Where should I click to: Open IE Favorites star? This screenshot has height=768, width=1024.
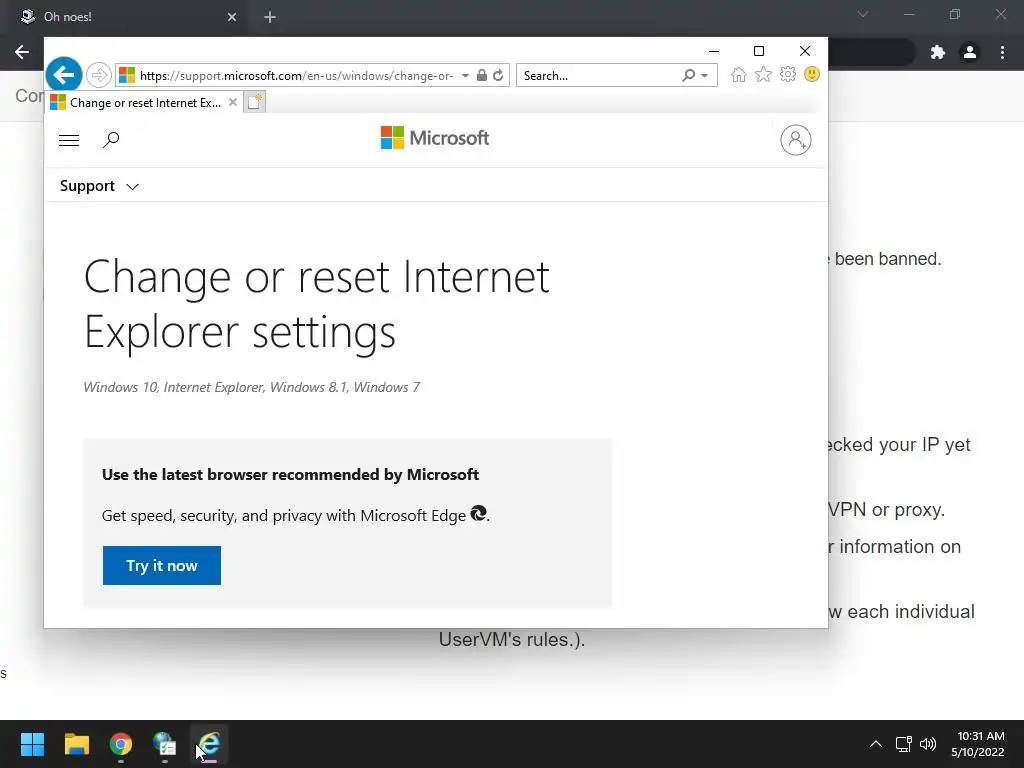[763, 74]
